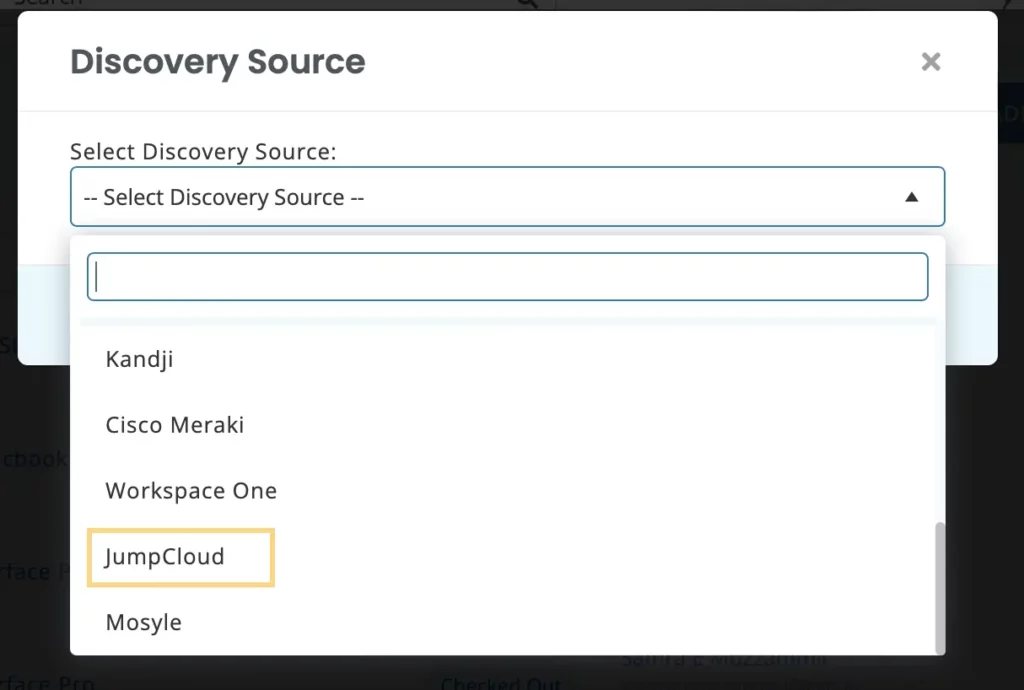Screen dimensions: 1024x690
Task: Click the scrollbar track above the thumb
Action: 938,420
